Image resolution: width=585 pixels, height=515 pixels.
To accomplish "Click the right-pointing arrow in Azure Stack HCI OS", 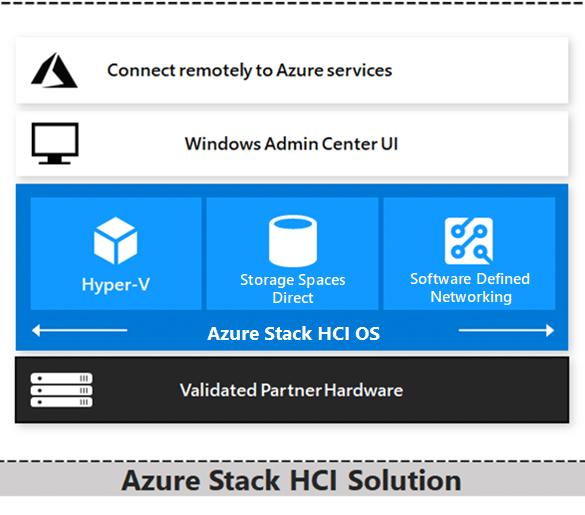I will tap(506, 330).
